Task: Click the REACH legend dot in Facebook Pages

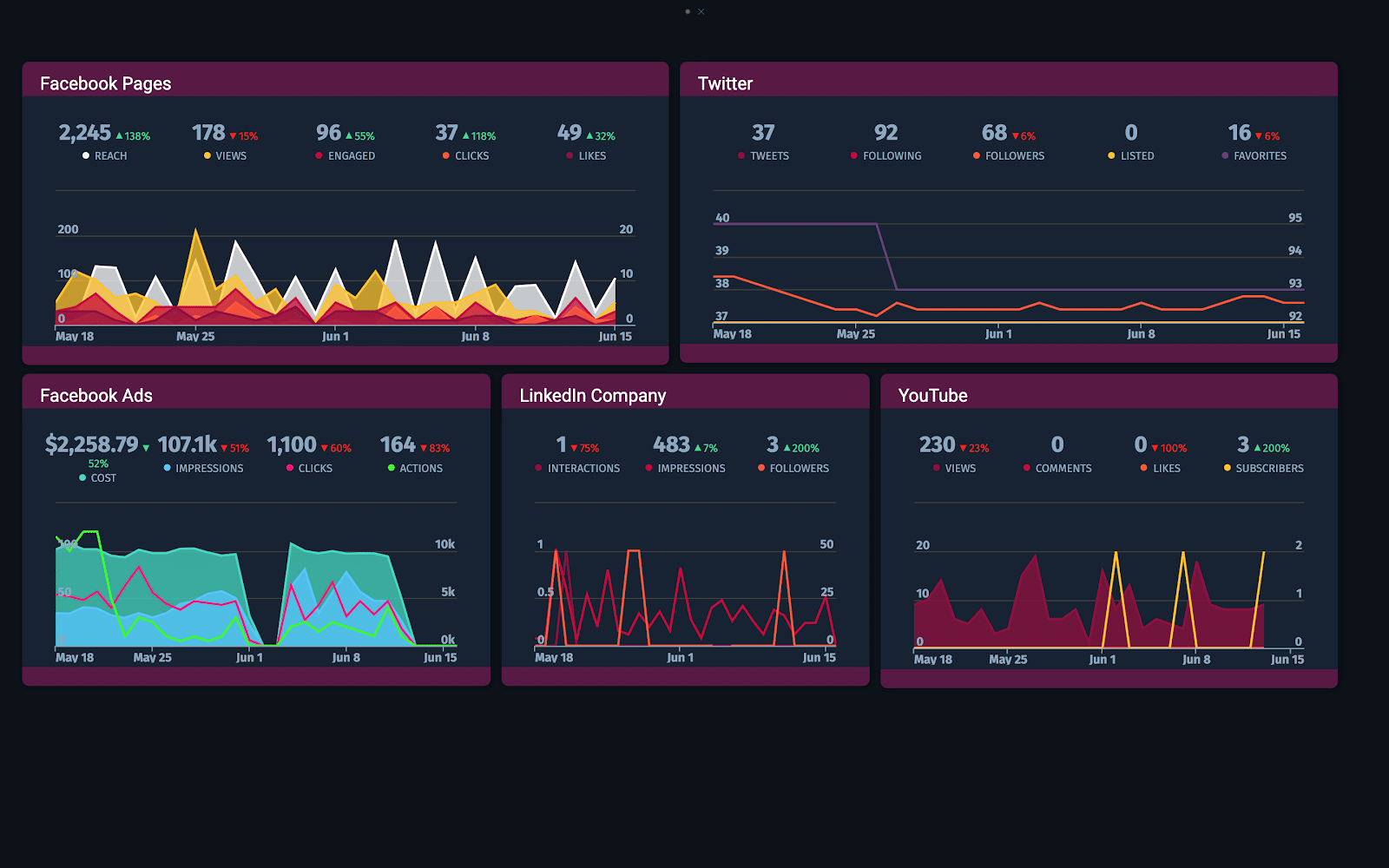Action: [x=85, y=155]
